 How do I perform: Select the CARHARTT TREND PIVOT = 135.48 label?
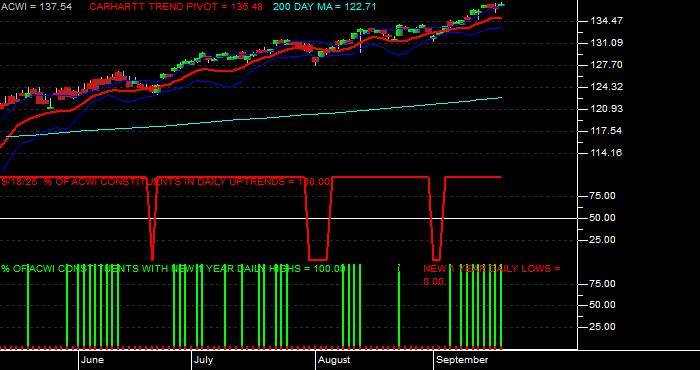pyautogui.click(x=176, y=7)
